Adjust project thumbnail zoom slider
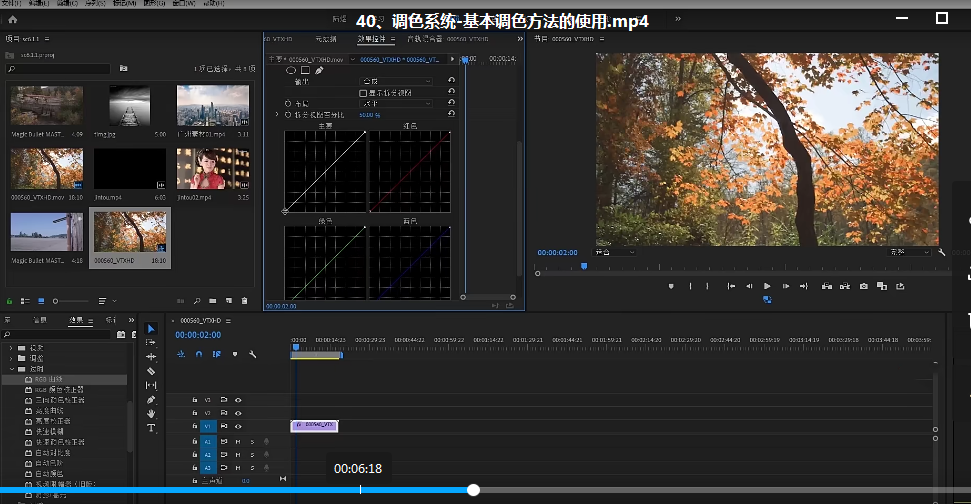 tap(70, 301)
